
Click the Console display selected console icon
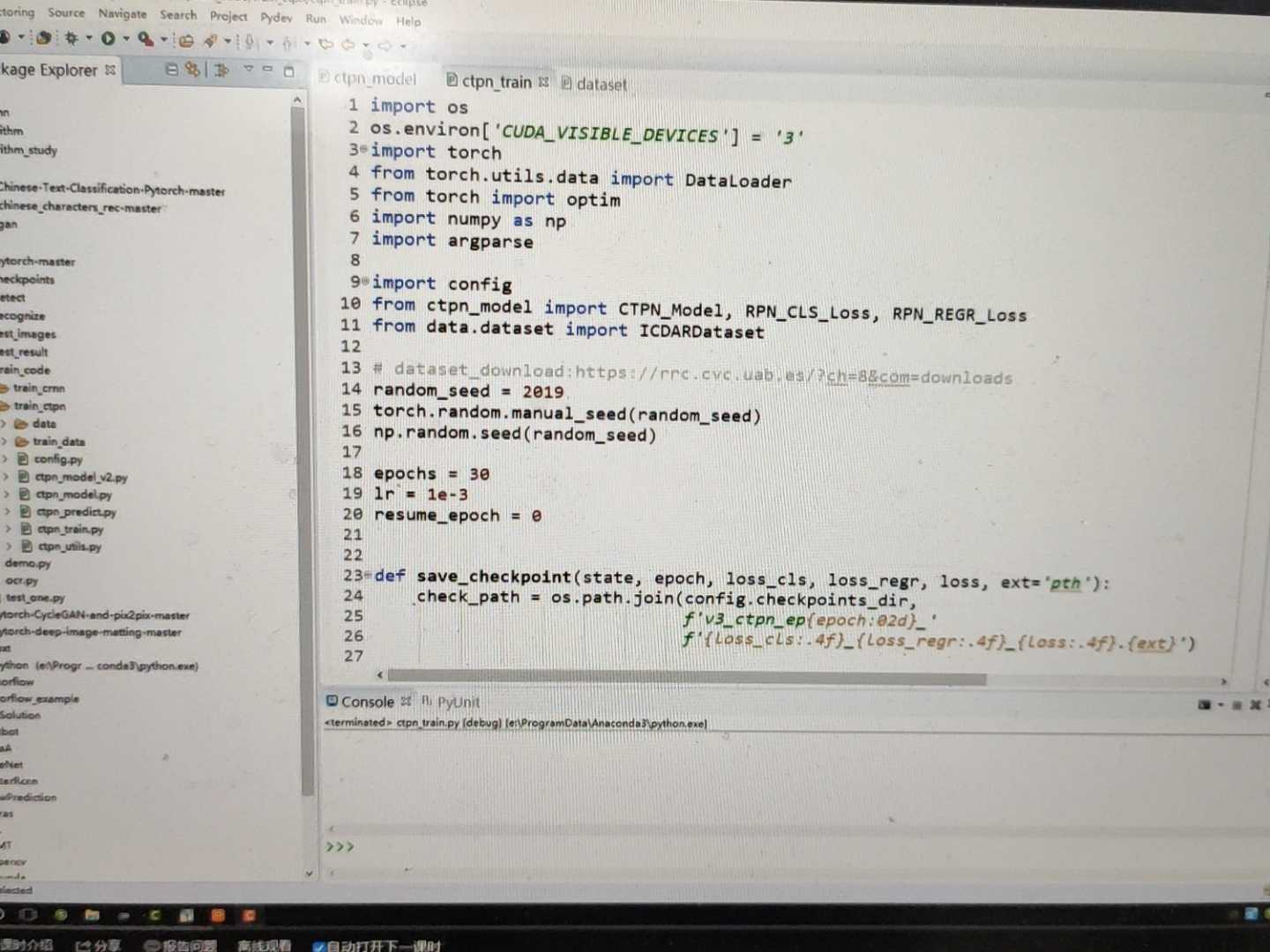coord(1204,704)
